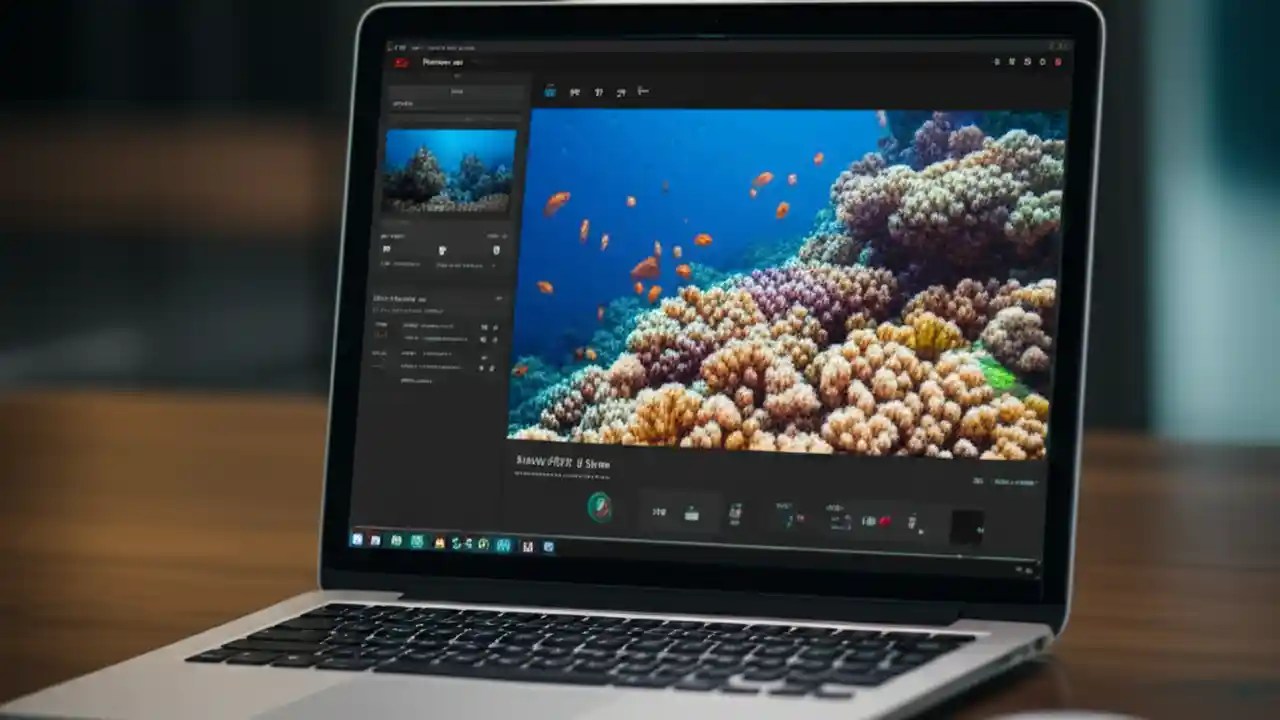Click the green record button below the preview
Image resolution: width=1280 pixels, height=720 pixels.
pos(597,509)
